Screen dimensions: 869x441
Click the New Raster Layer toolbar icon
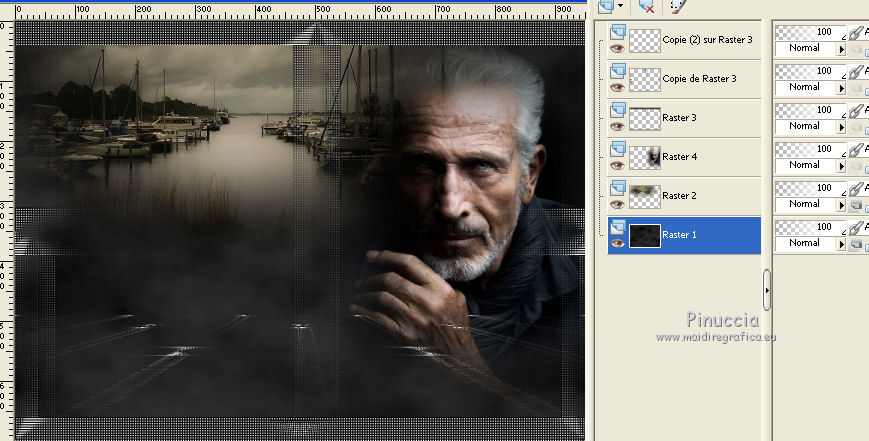(x=606, y=6)
